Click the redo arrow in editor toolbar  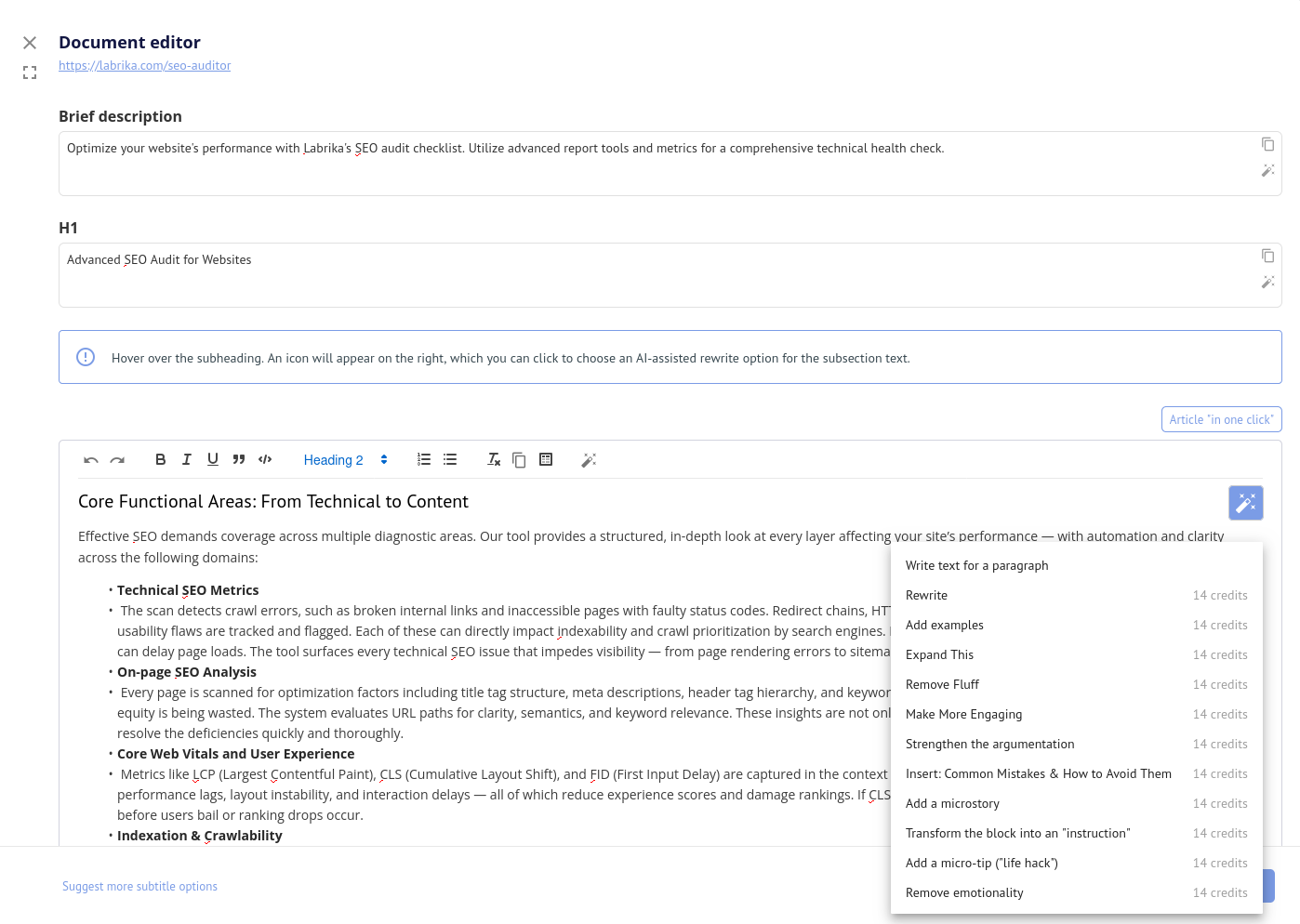[x=117, y=460]
